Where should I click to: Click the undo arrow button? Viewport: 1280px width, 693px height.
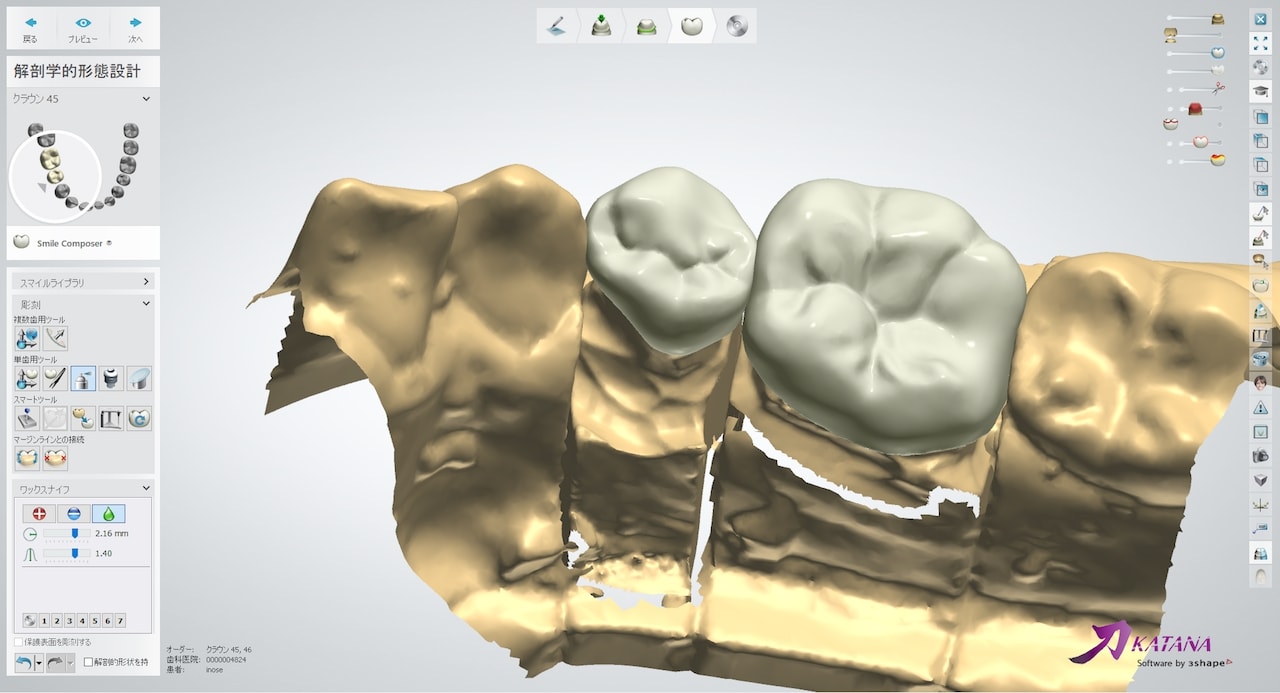[x=24, y=662]
